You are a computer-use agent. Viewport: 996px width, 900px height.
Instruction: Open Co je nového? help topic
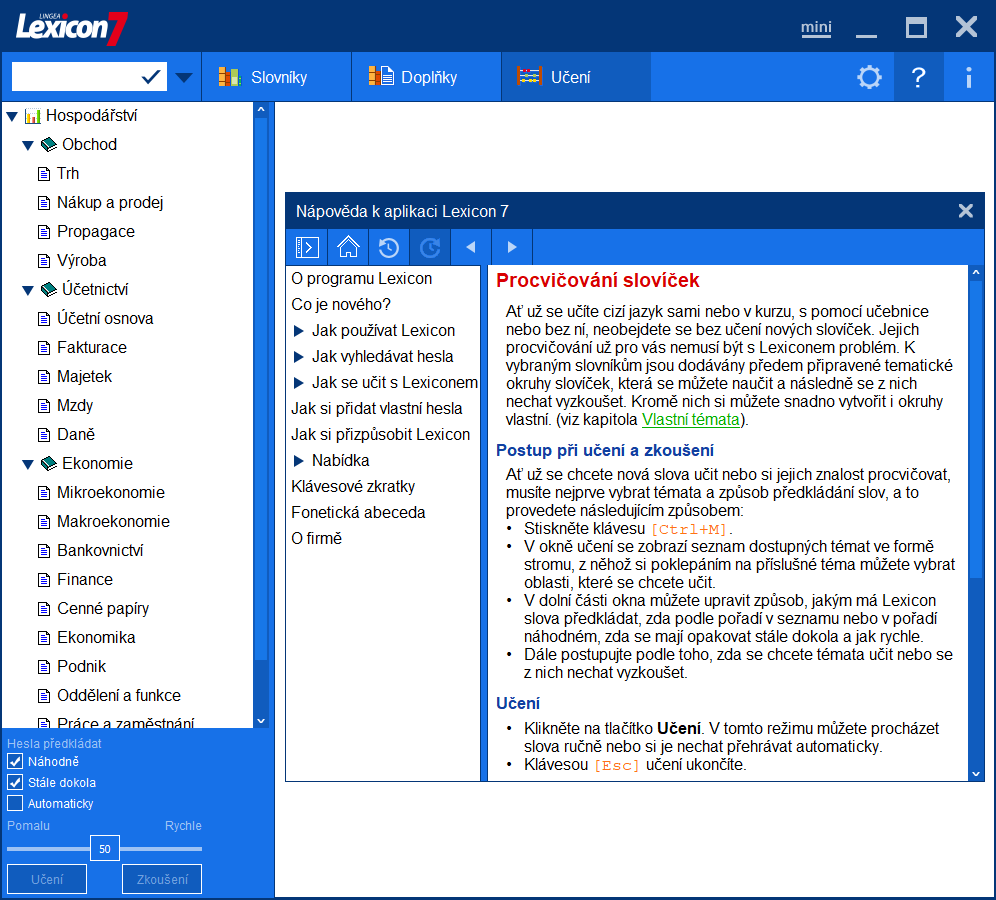(341, 305)
